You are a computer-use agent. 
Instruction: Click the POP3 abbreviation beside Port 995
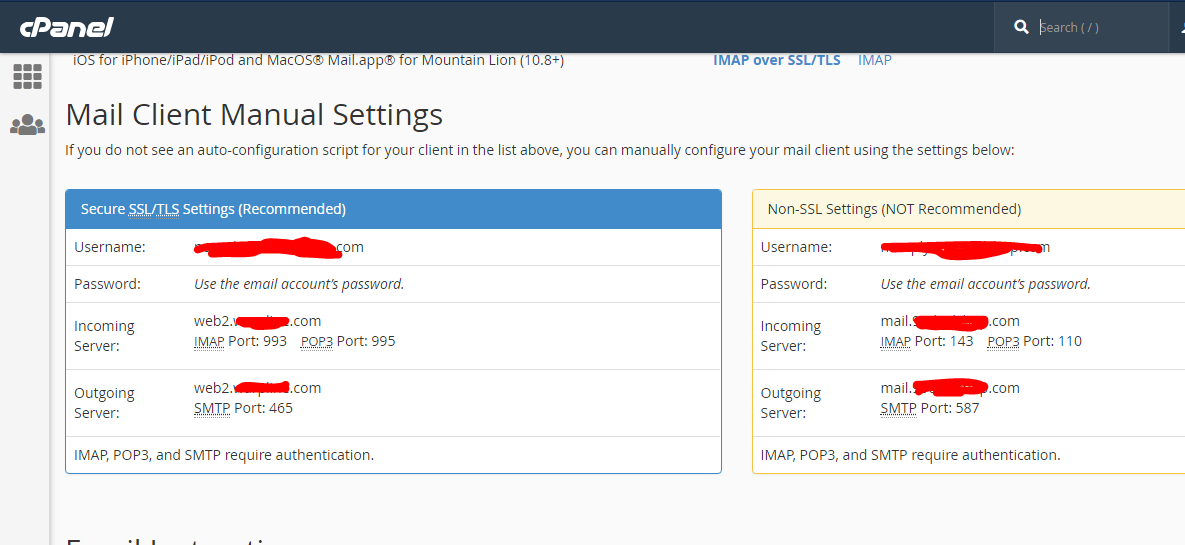(x=316, y=341)
